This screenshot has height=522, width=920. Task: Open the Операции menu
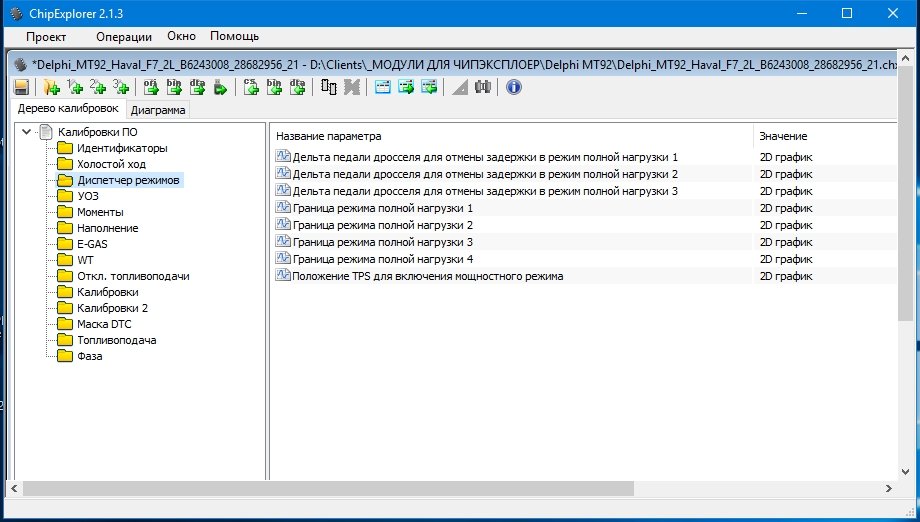coord(123,36)
